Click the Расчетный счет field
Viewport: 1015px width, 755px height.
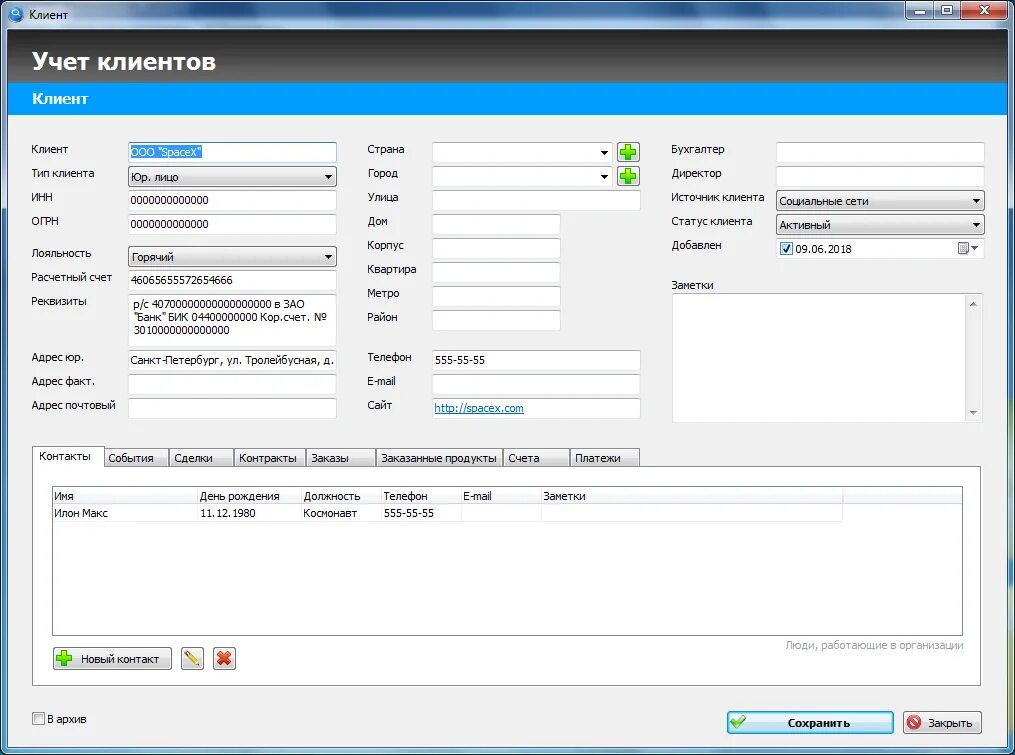click(232, 280)
